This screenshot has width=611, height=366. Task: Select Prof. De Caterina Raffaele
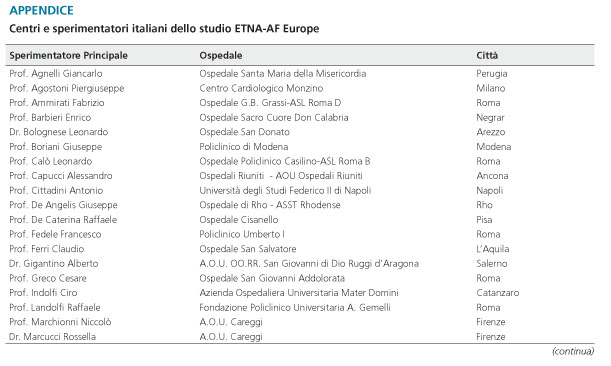[63, 220]
